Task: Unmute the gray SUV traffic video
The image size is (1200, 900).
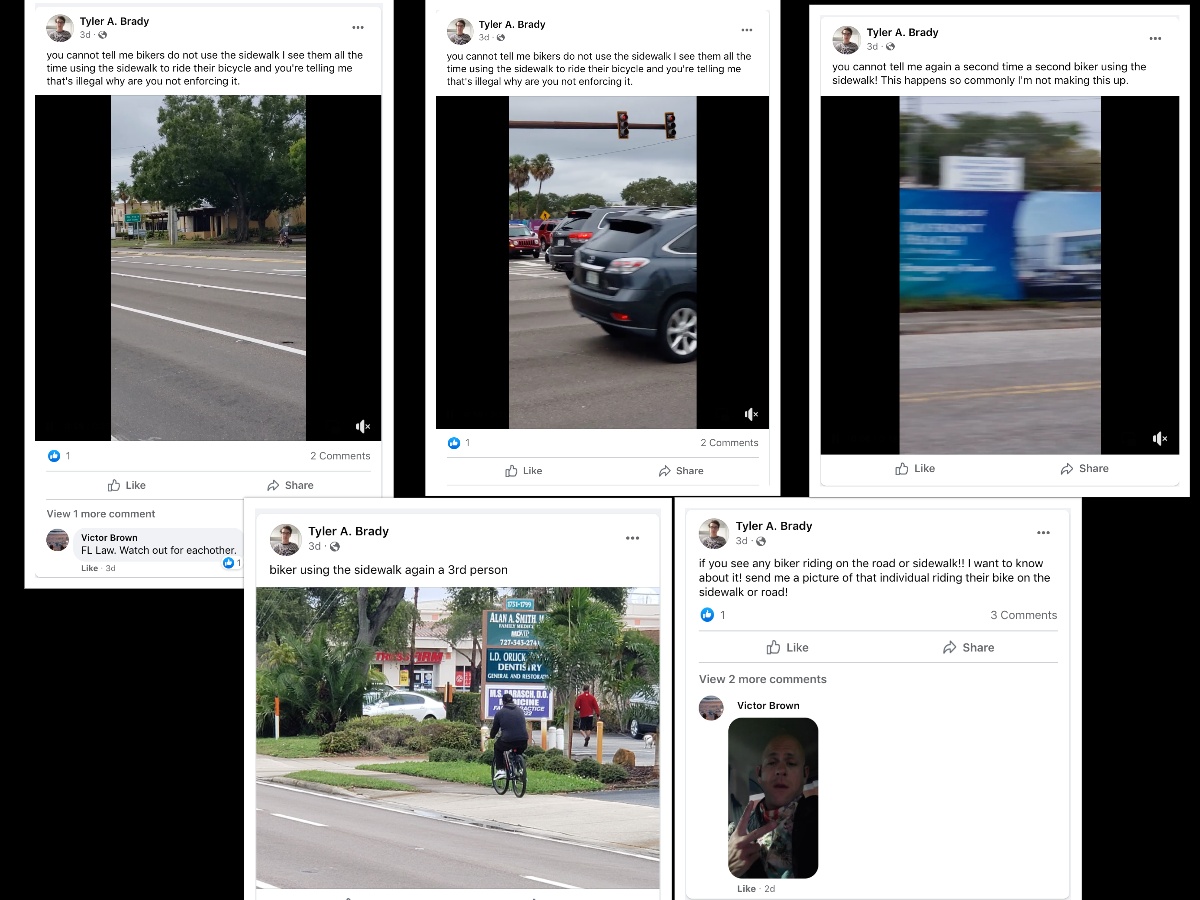Action: 751,414
